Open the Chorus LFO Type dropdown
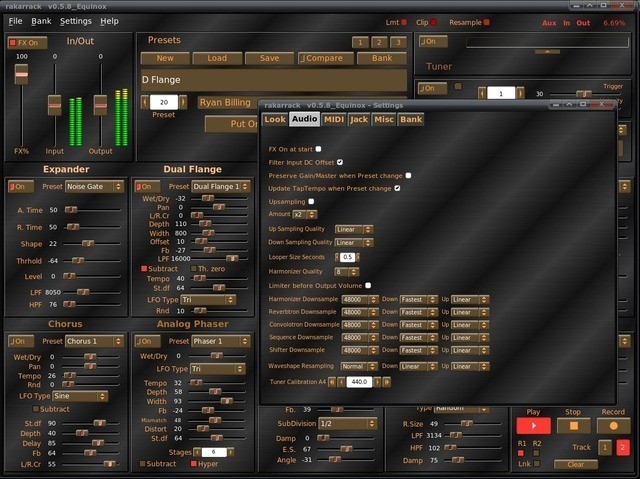Screen dimensions: 640x479 point(81,396)
